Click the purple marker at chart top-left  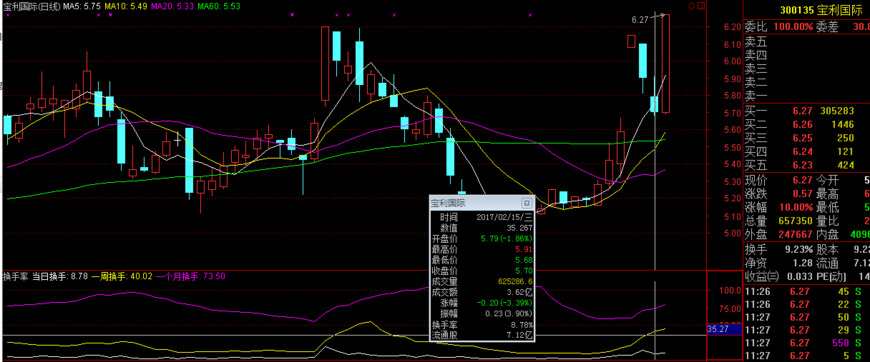[8, 15]
